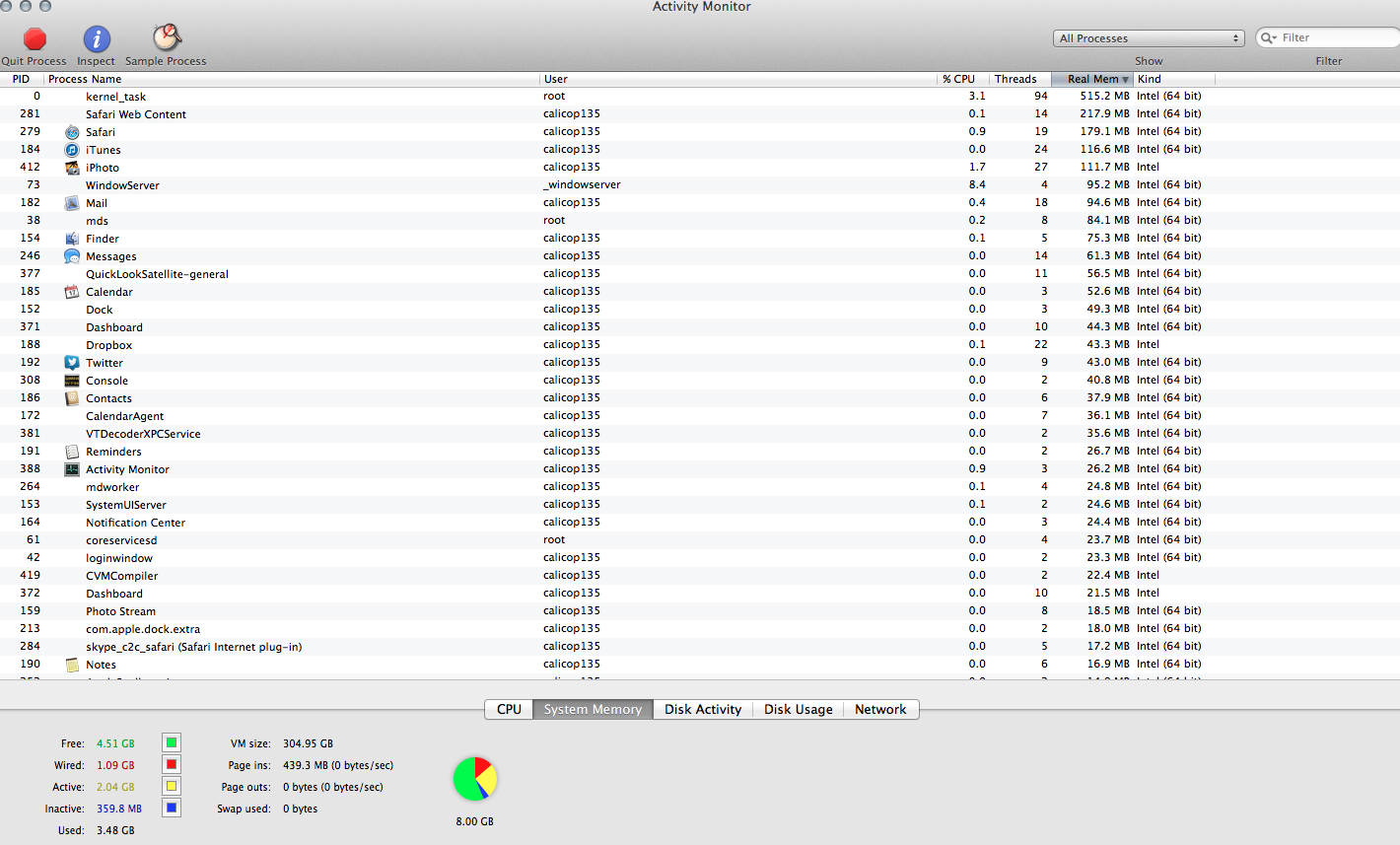Select the VTDecoderXPCService process

pyautogui.click(x=700, y=433)
